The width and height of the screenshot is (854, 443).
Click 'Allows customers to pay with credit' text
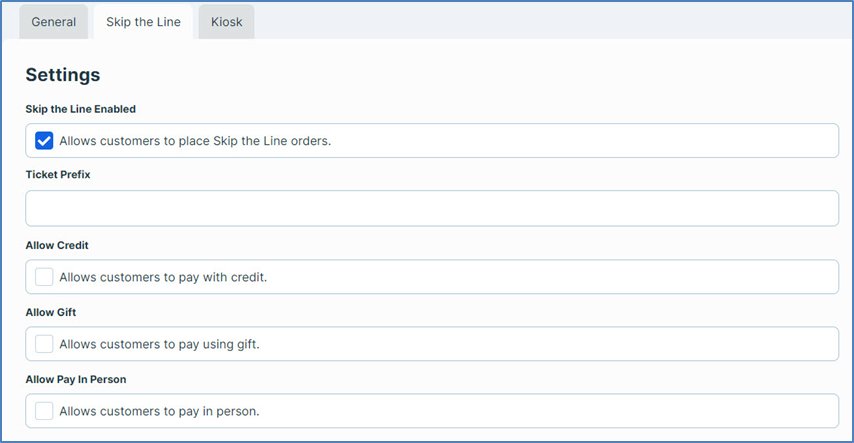click(x=163, y=277)
